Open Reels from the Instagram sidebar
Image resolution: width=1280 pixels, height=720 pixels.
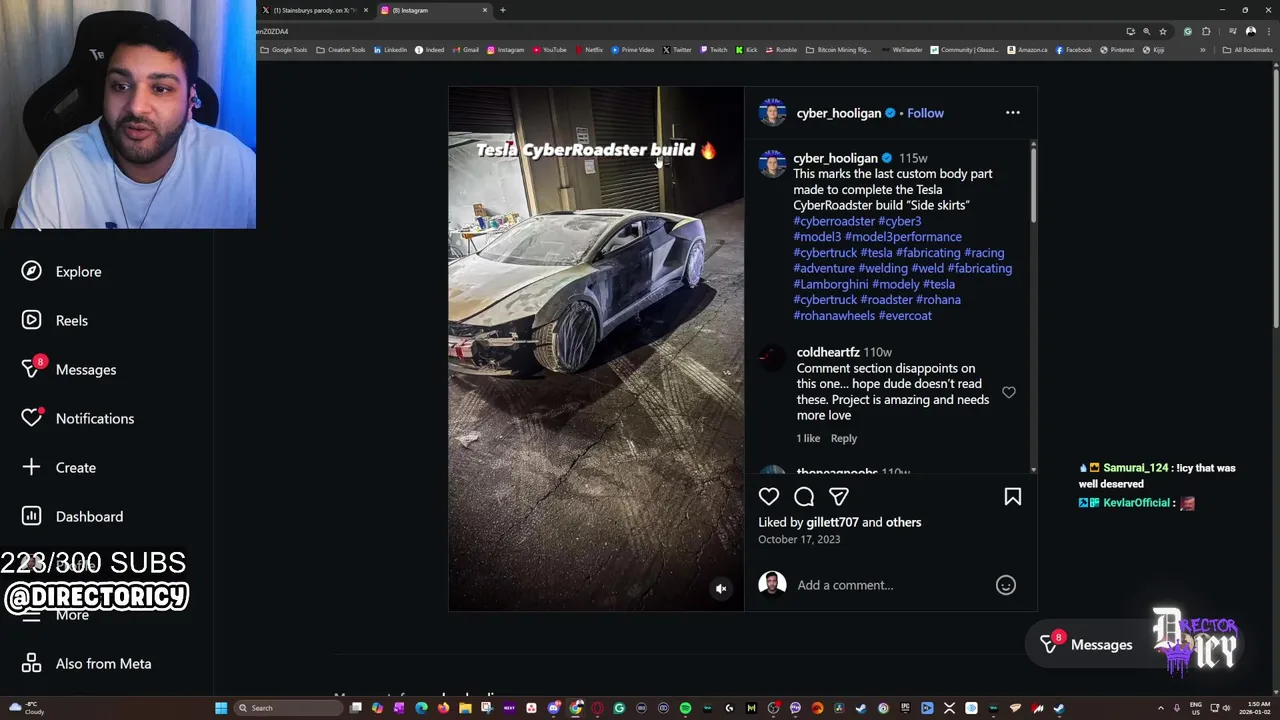pyautogui.click(x=55, y=320)
